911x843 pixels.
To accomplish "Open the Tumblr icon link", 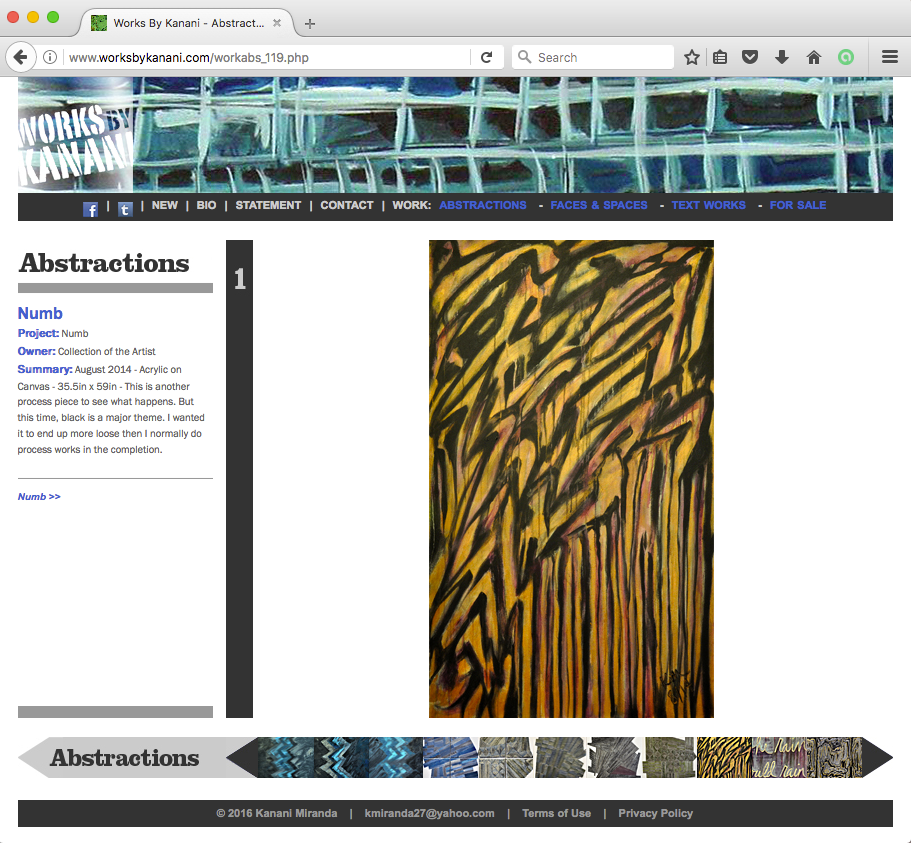I will [x=125, y=209].
